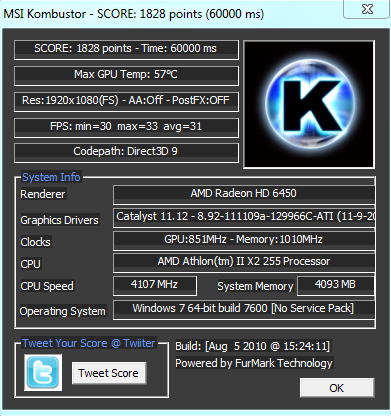This screenshot has width=391, height=416.
Task: Click the Catalyst 11.12 graphics drivers field
Action: pos(244,218)
